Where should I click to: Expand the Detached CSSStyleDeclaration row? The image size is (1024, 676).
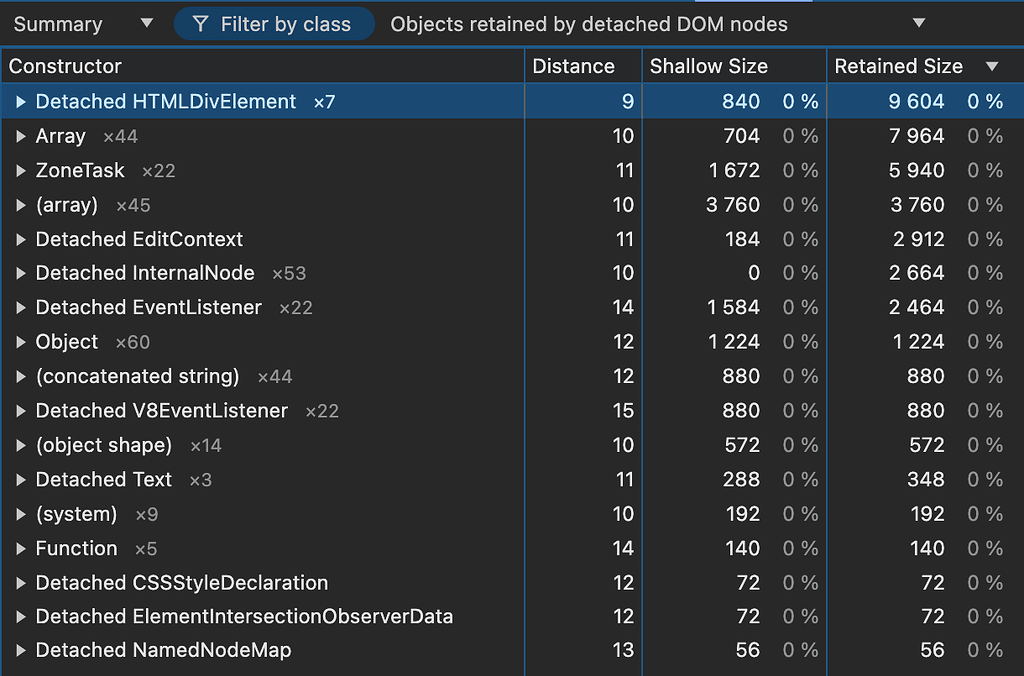(x=21, y=583)
